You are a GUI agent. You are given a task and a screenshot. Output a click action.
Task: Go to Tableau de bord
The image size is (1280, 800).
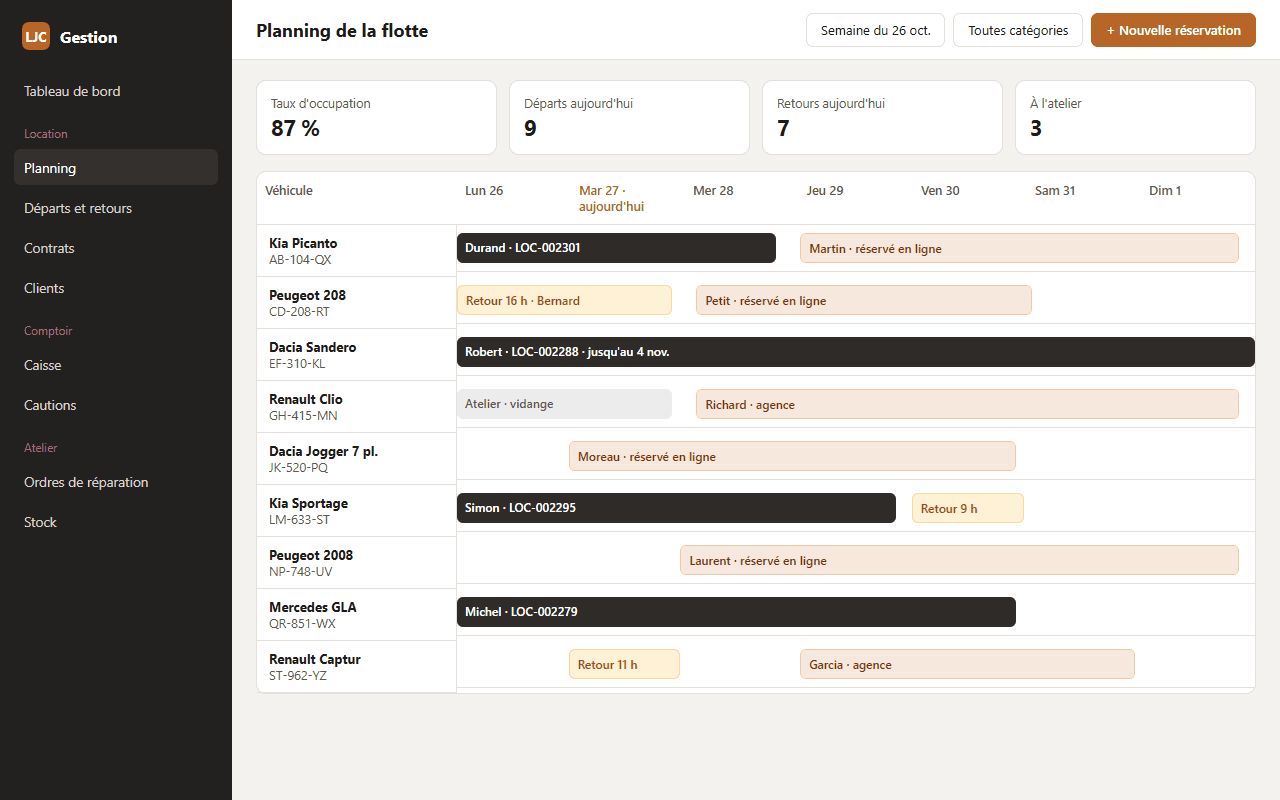pyautogui.click(x=116, y=91)
